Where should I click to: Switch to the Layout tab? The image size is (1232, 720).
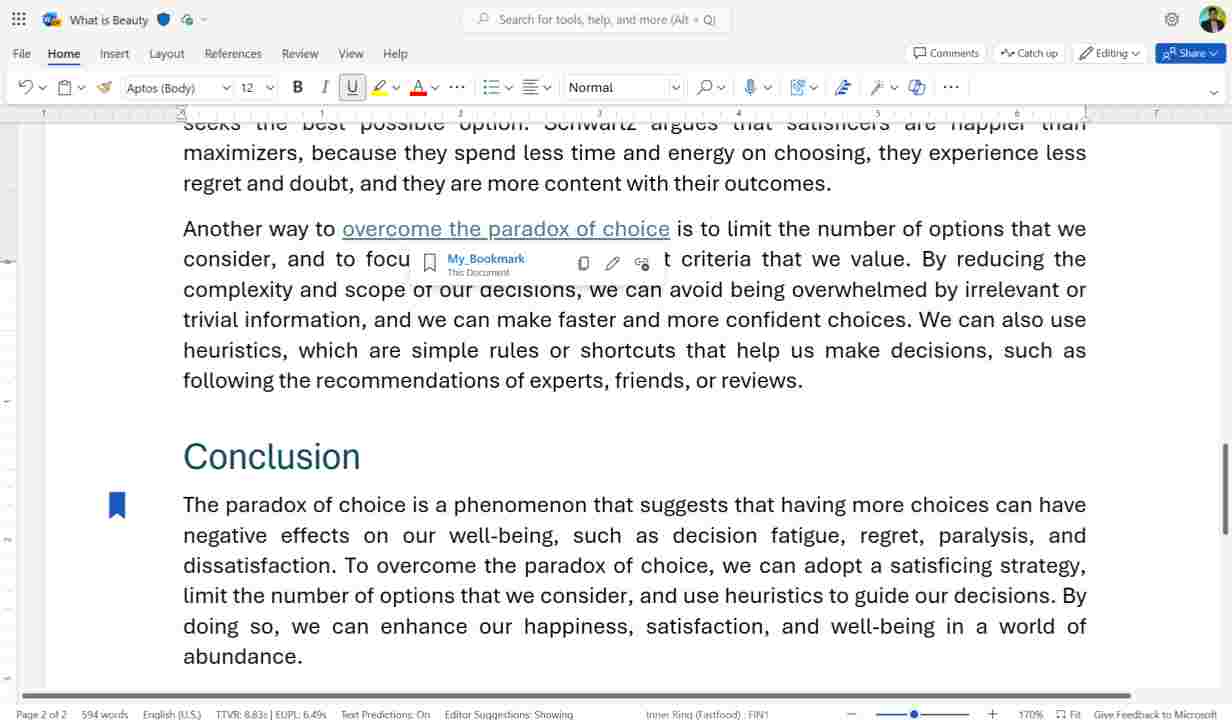(167, 54)
